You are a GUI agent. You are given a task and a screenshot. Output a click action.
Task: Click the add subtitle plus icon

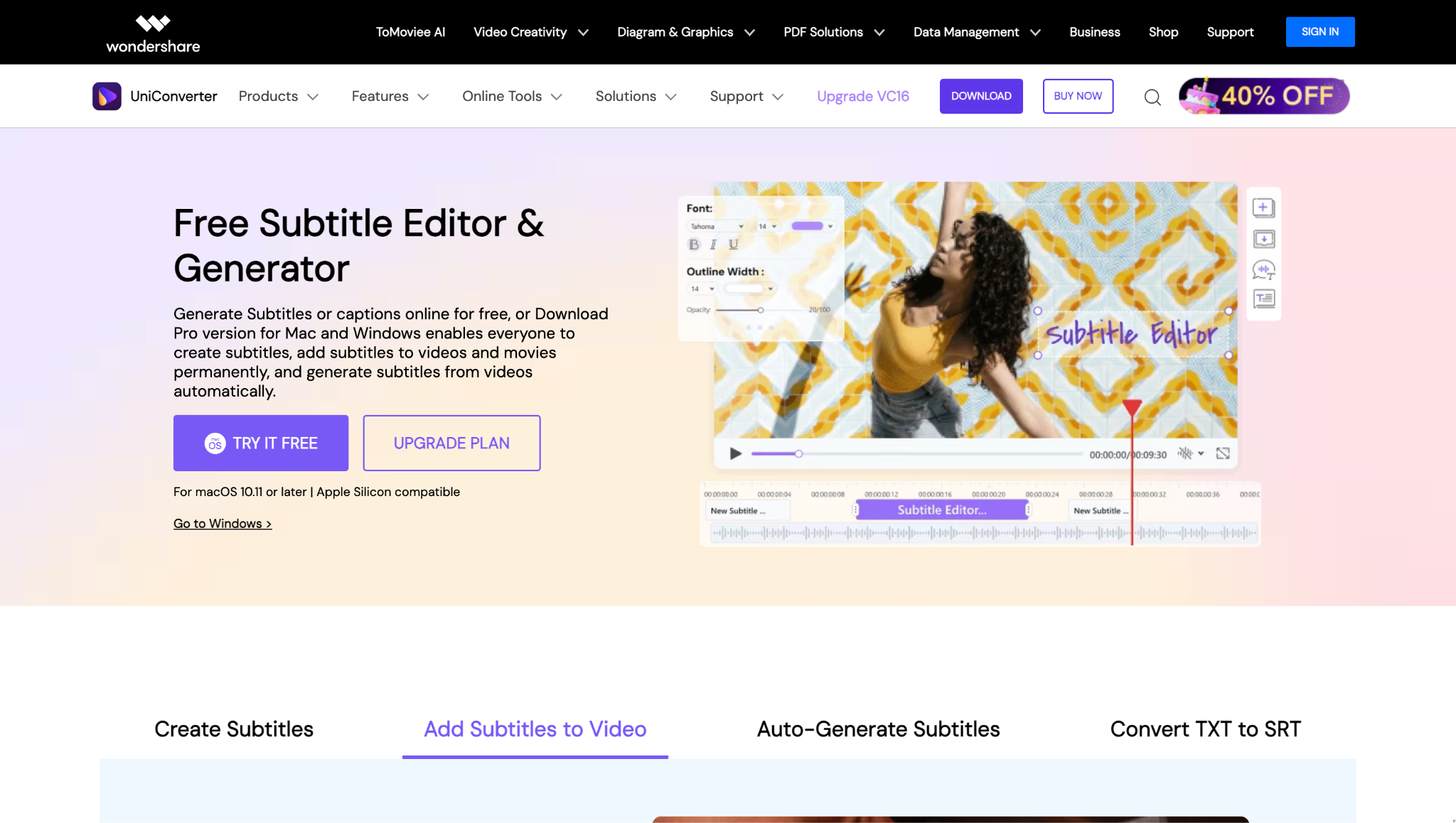(1263, 208)
